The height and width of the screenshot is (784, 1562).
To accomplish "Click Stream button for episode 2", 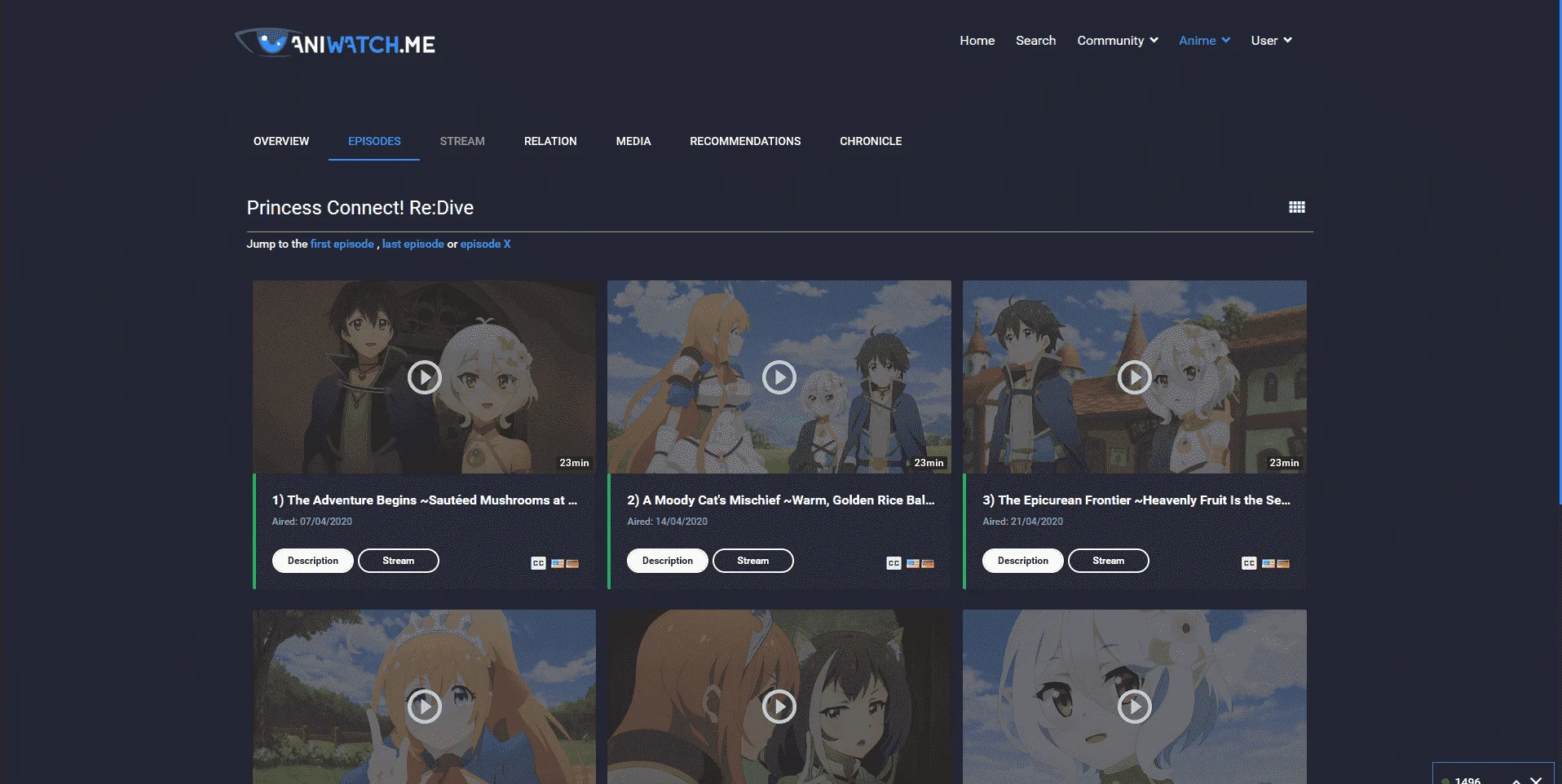I will tap(753, 561).
